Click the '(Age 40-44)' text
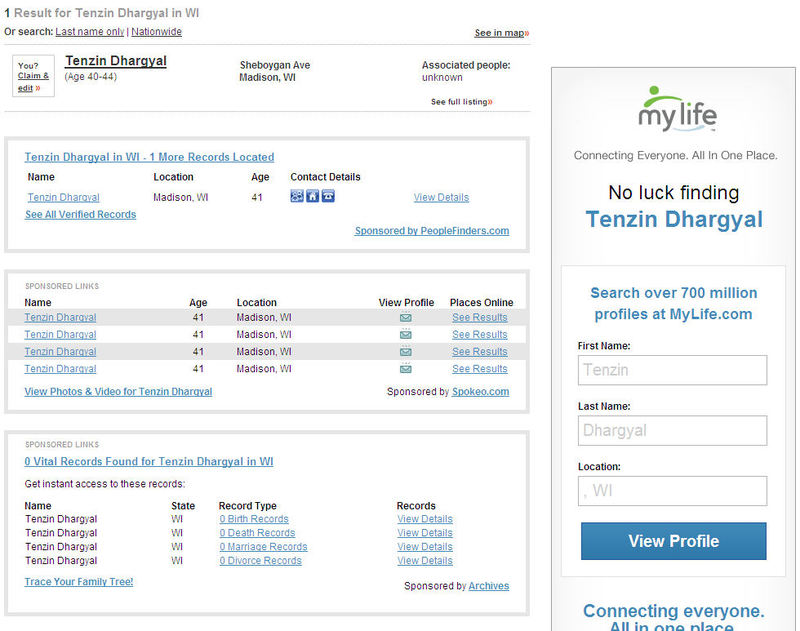 [x=90, y=77]
